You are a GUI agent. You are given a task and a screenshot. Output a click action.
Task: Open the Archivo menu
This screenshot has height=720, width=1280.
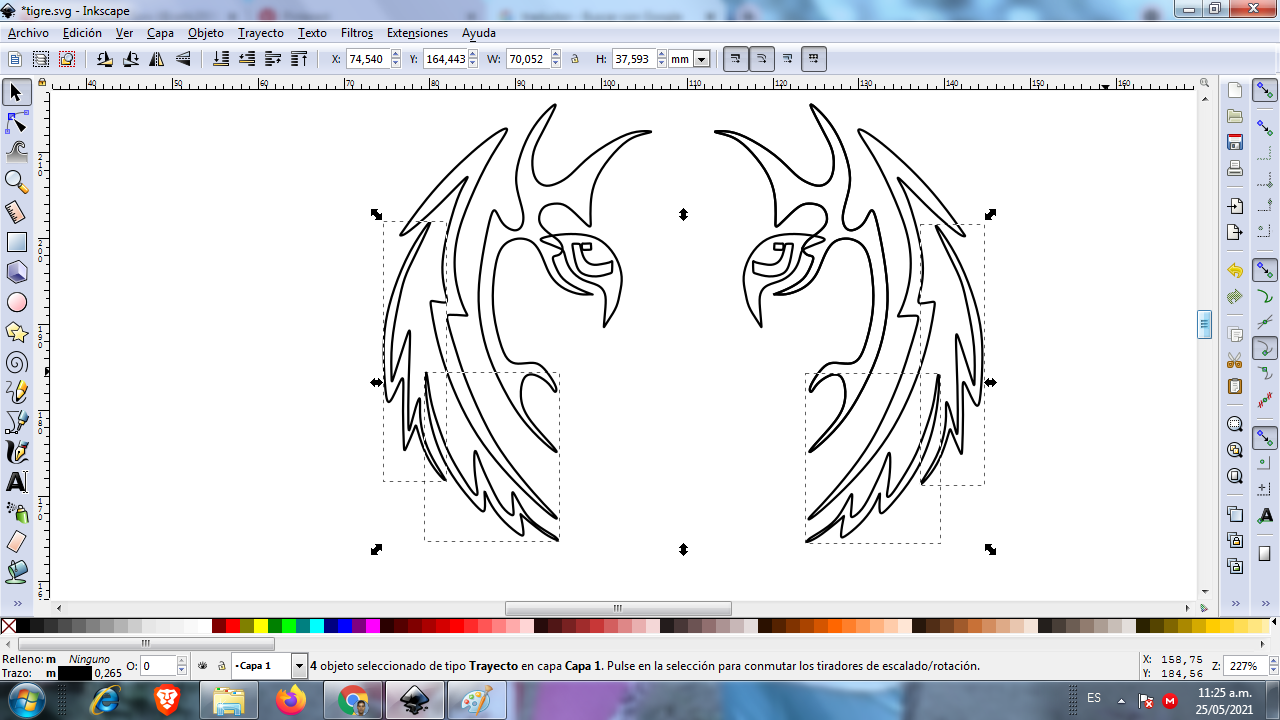pos(28,33)
